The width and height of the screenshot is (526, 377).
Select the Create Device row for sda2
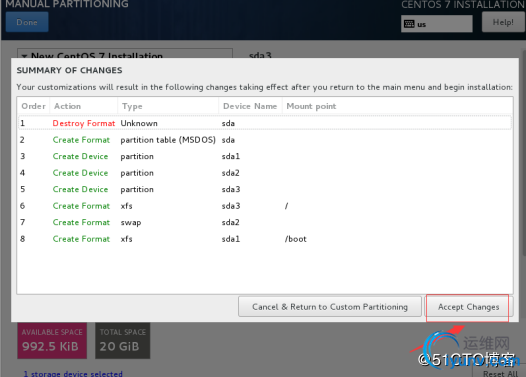coord(265,173)
